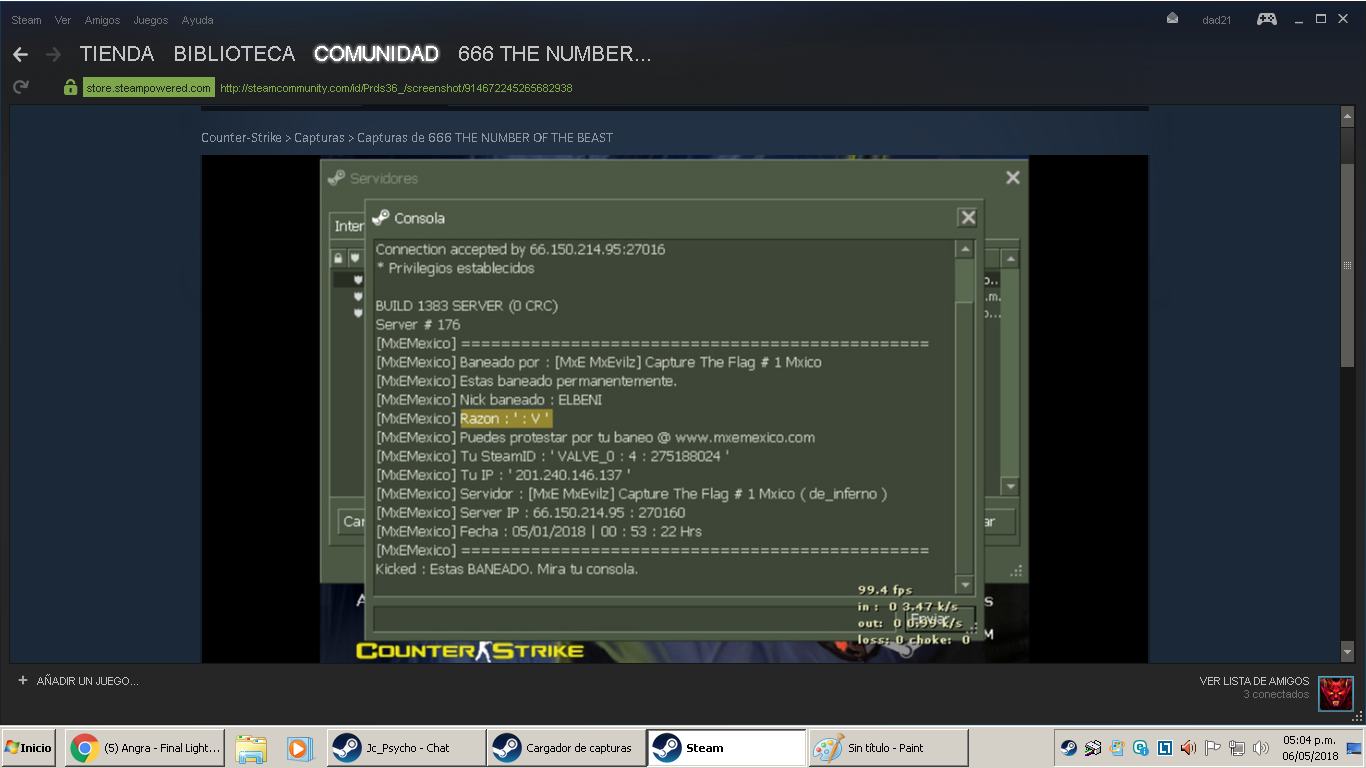This screenshot has height=768, width=1366.
Task: Click the Steam icon in the system tray
Action: point(1069,748)
